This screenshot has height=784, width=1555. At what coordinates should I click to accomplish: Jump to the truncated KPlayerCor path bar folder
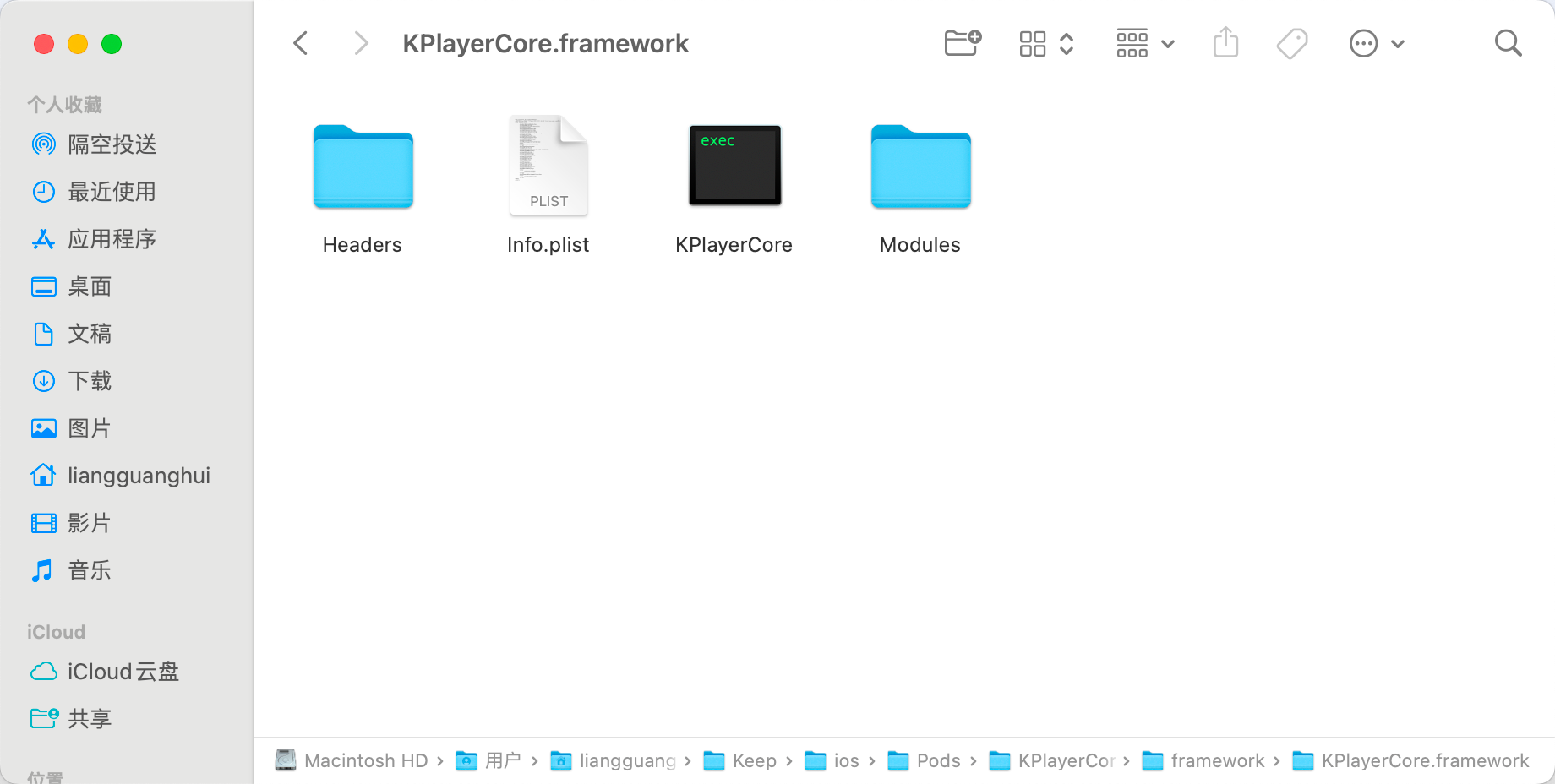pos(1053,761)
